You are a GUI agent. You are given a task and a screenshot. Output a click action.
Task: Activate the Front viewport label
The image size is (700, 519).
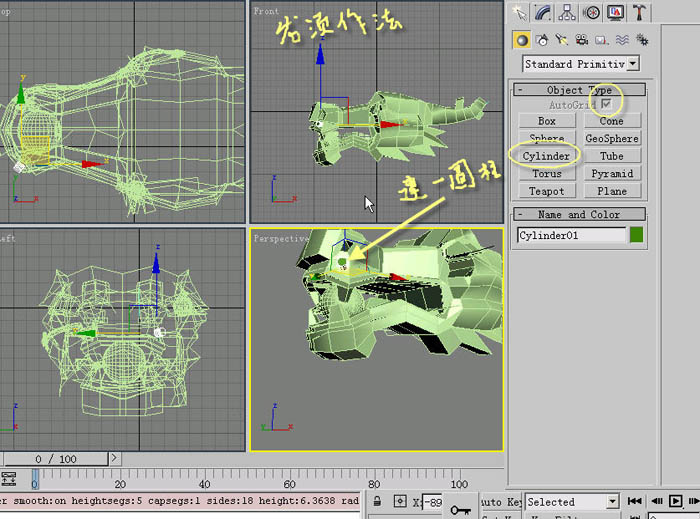[x=267, y=11]
